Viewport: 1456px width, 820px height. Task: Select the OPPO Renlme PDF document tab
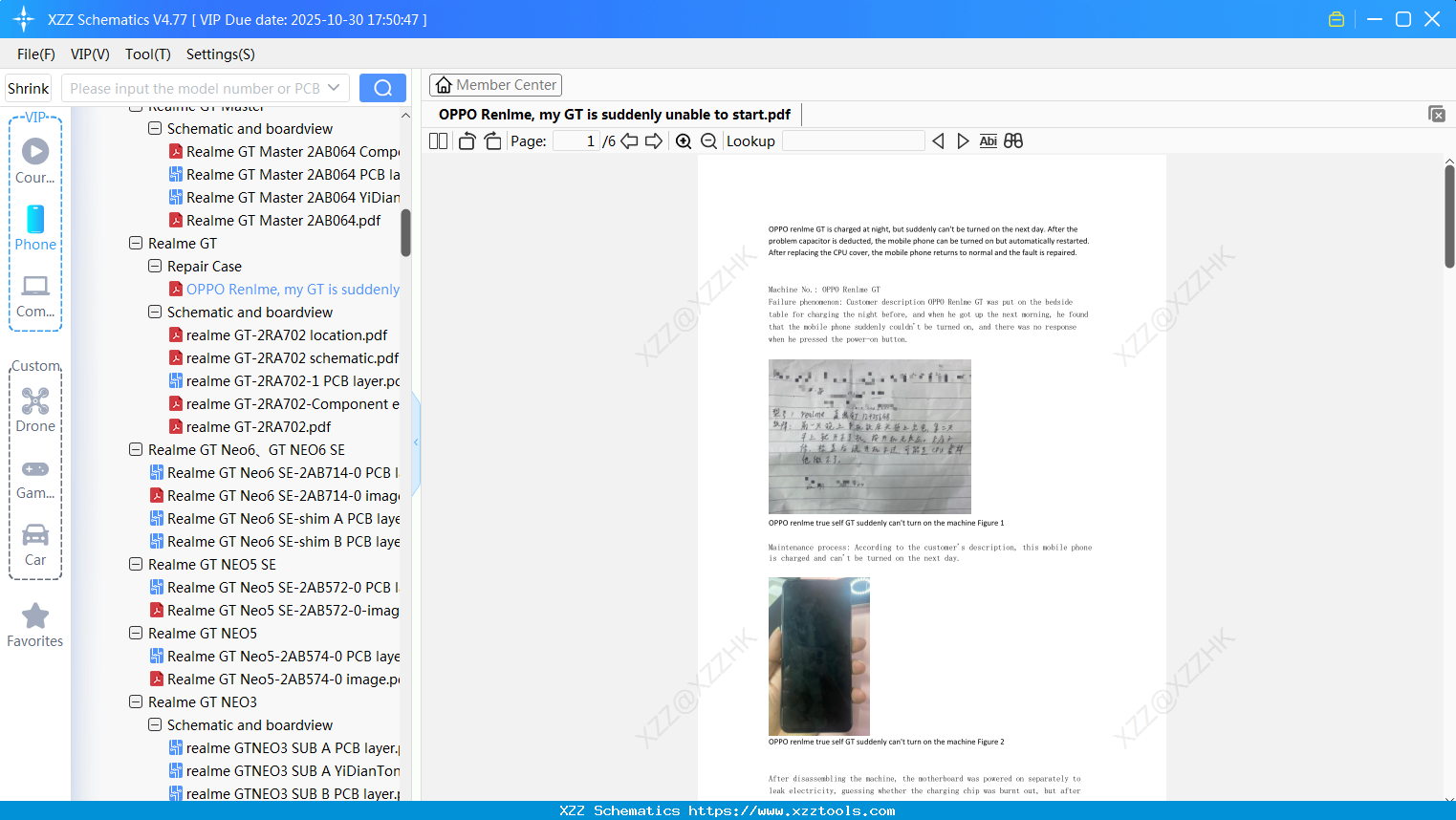point(615,115)
